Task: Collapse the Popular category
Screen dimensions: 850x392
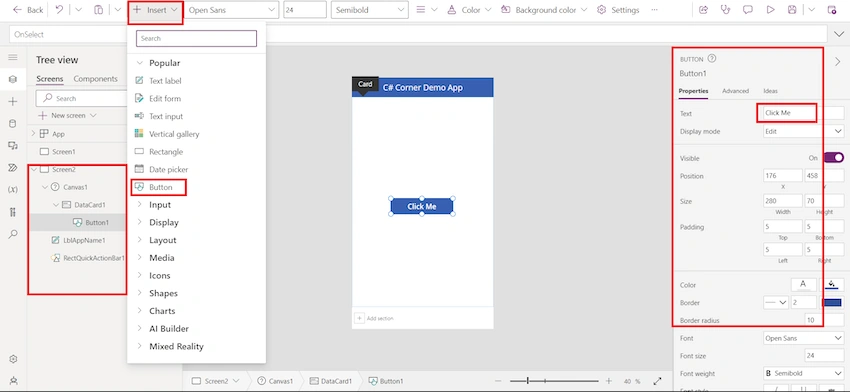Action: 140,63
